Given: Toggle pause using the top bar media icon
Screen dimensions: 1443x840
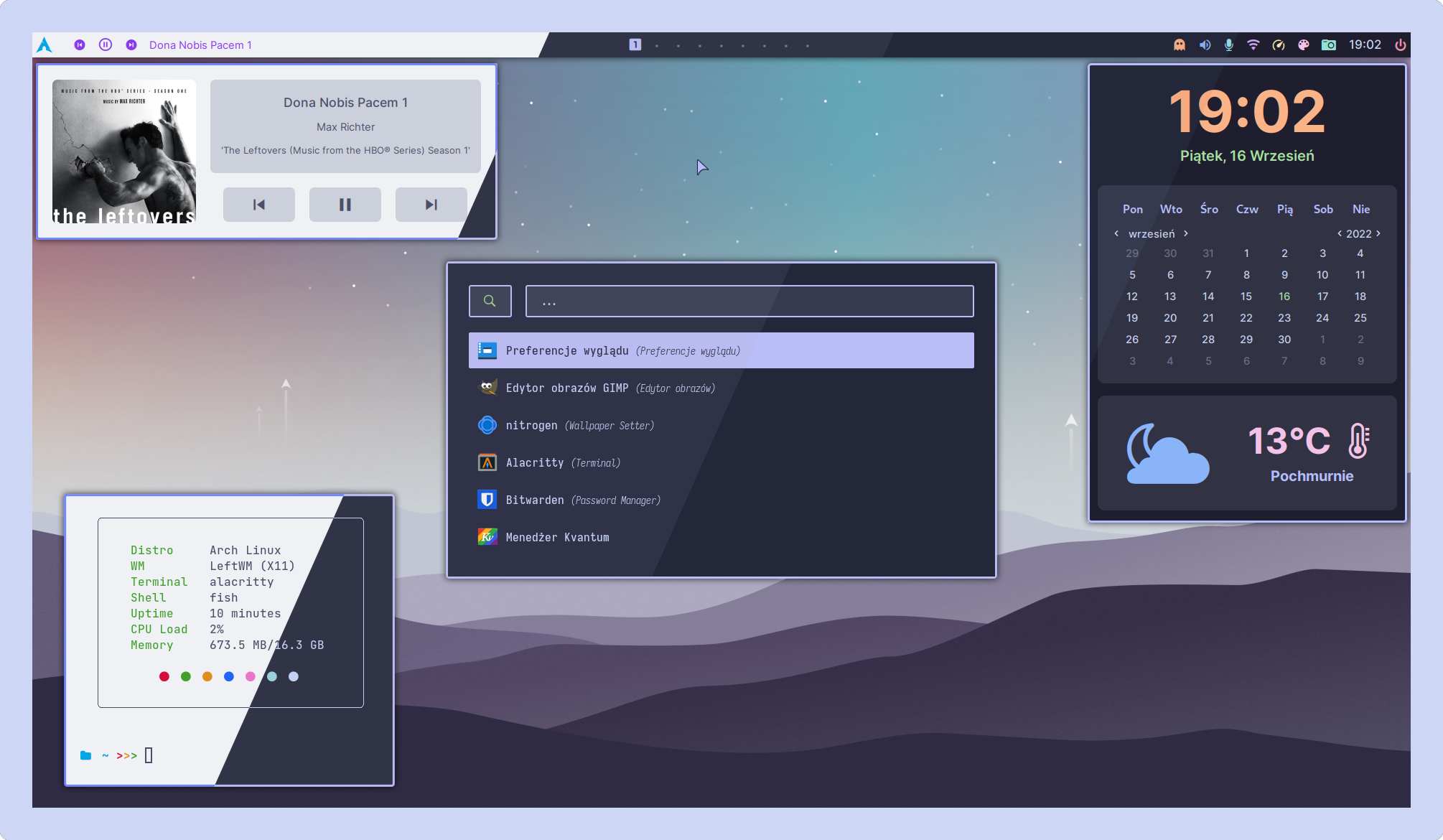Looking at the screenshot, I should 106,45.
